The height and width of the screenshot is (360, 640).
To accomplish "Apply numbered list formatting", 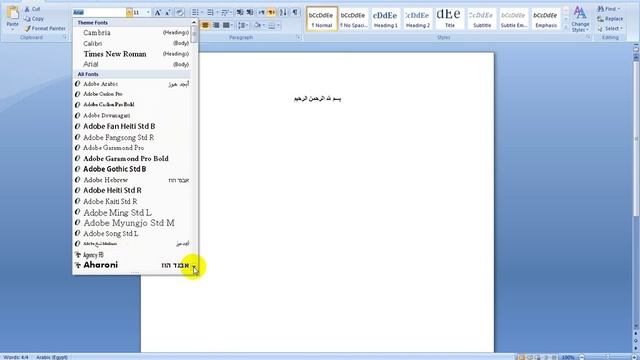I will click(211, 13).
